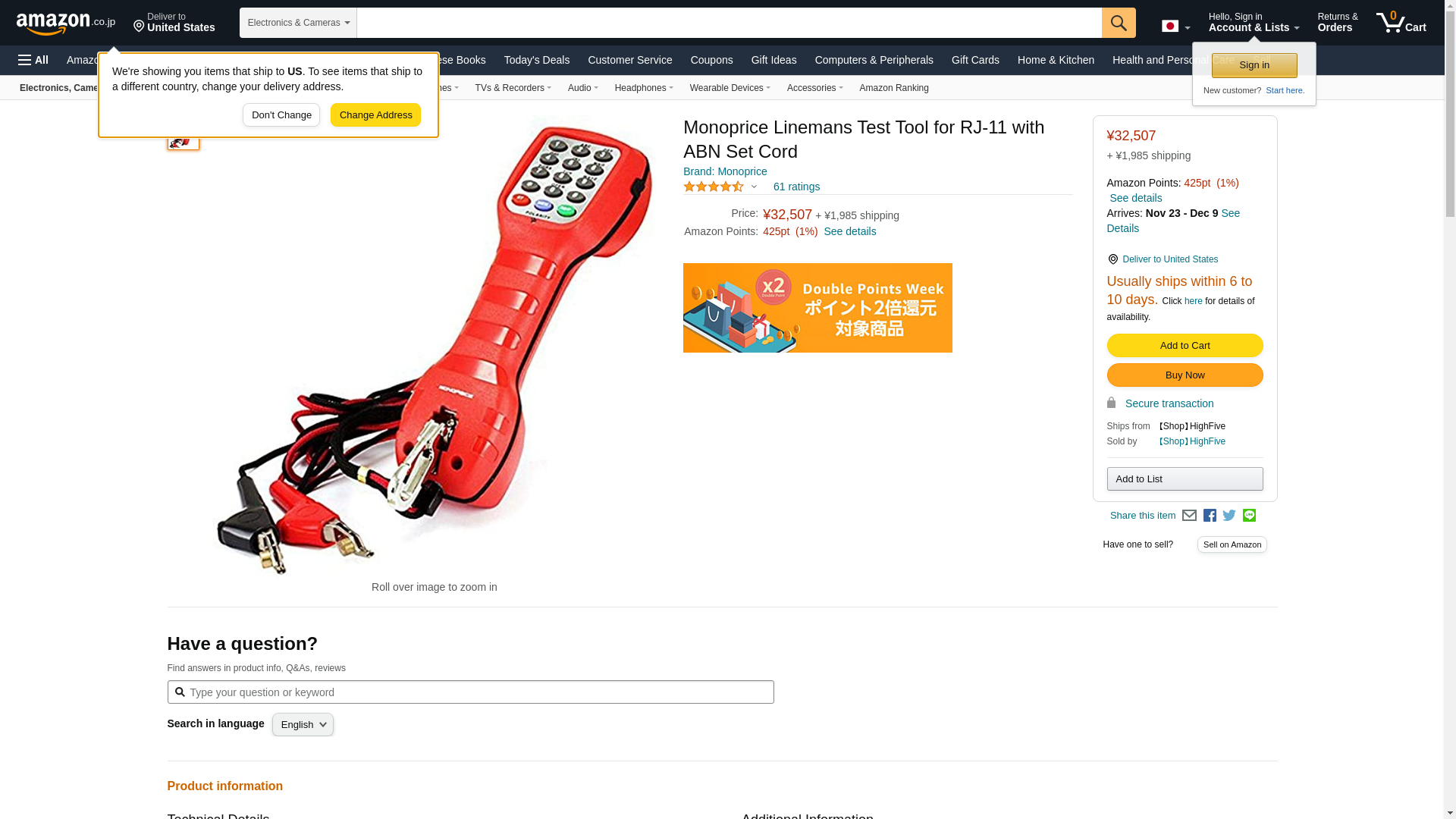Open the Headphones submenu
The height and width of the screenshot is (819, 1456).
[x=644, y=88]
